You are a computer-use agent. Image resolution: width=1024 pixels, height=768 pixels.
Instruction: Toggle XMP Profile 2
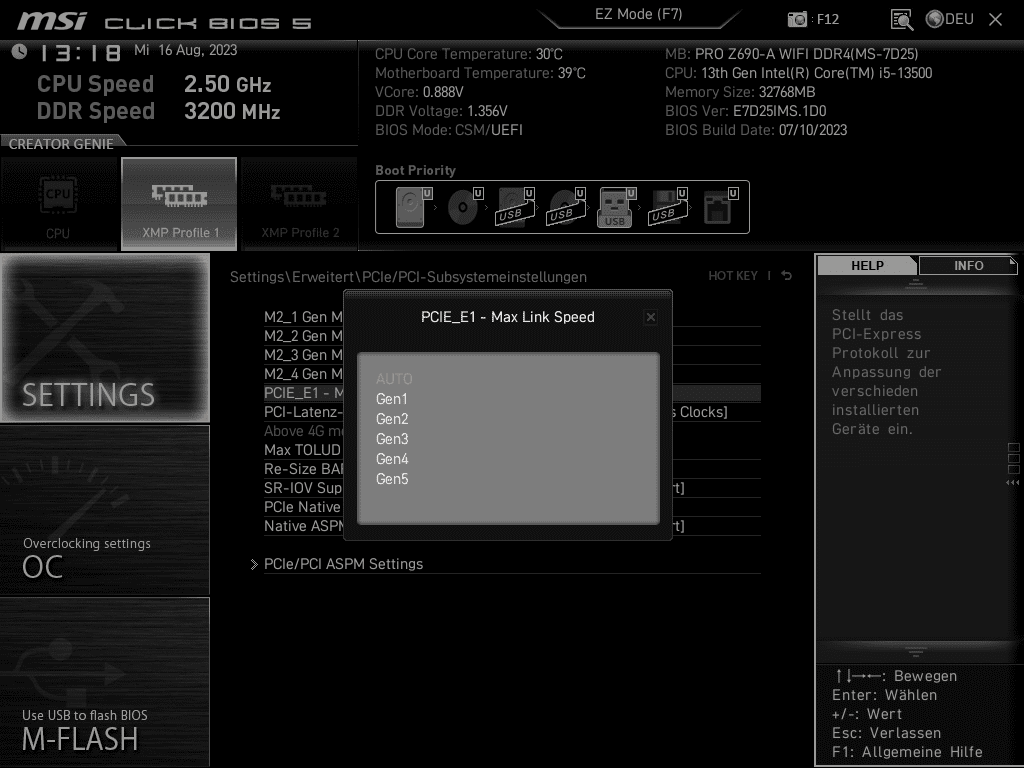[x=300, y=204]
